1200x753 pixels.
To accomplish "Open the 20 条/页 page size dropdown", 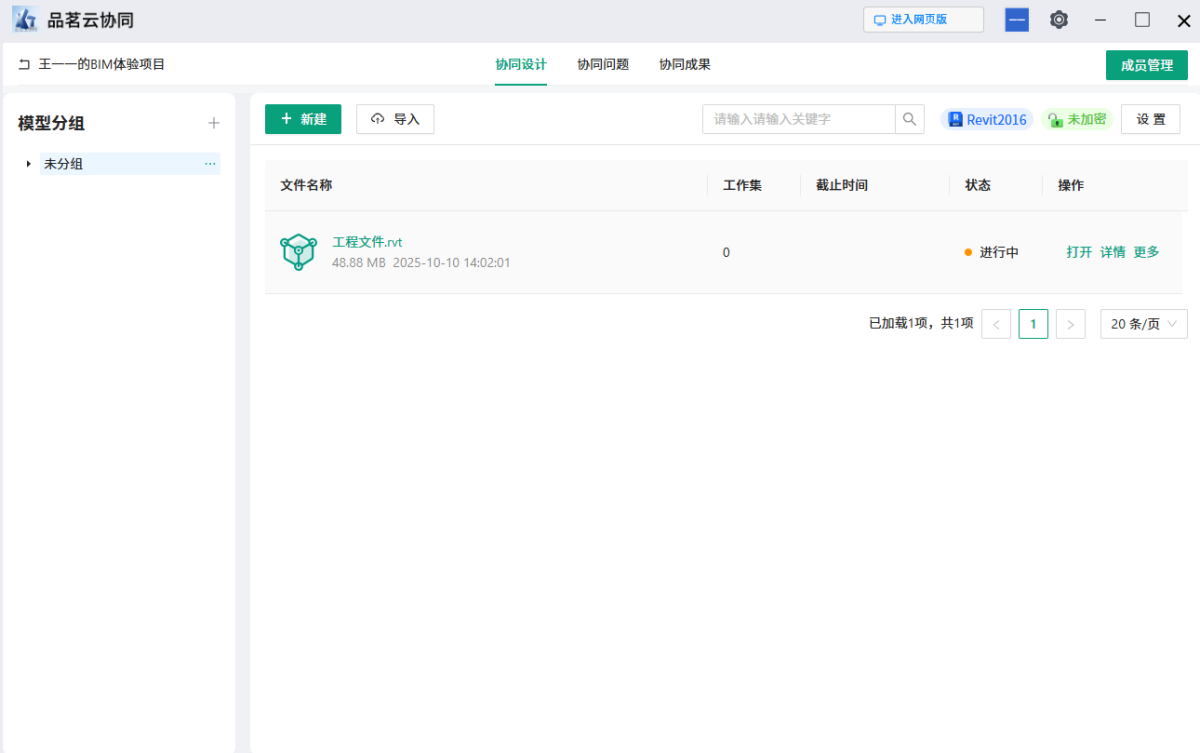I will [1143, 324].
